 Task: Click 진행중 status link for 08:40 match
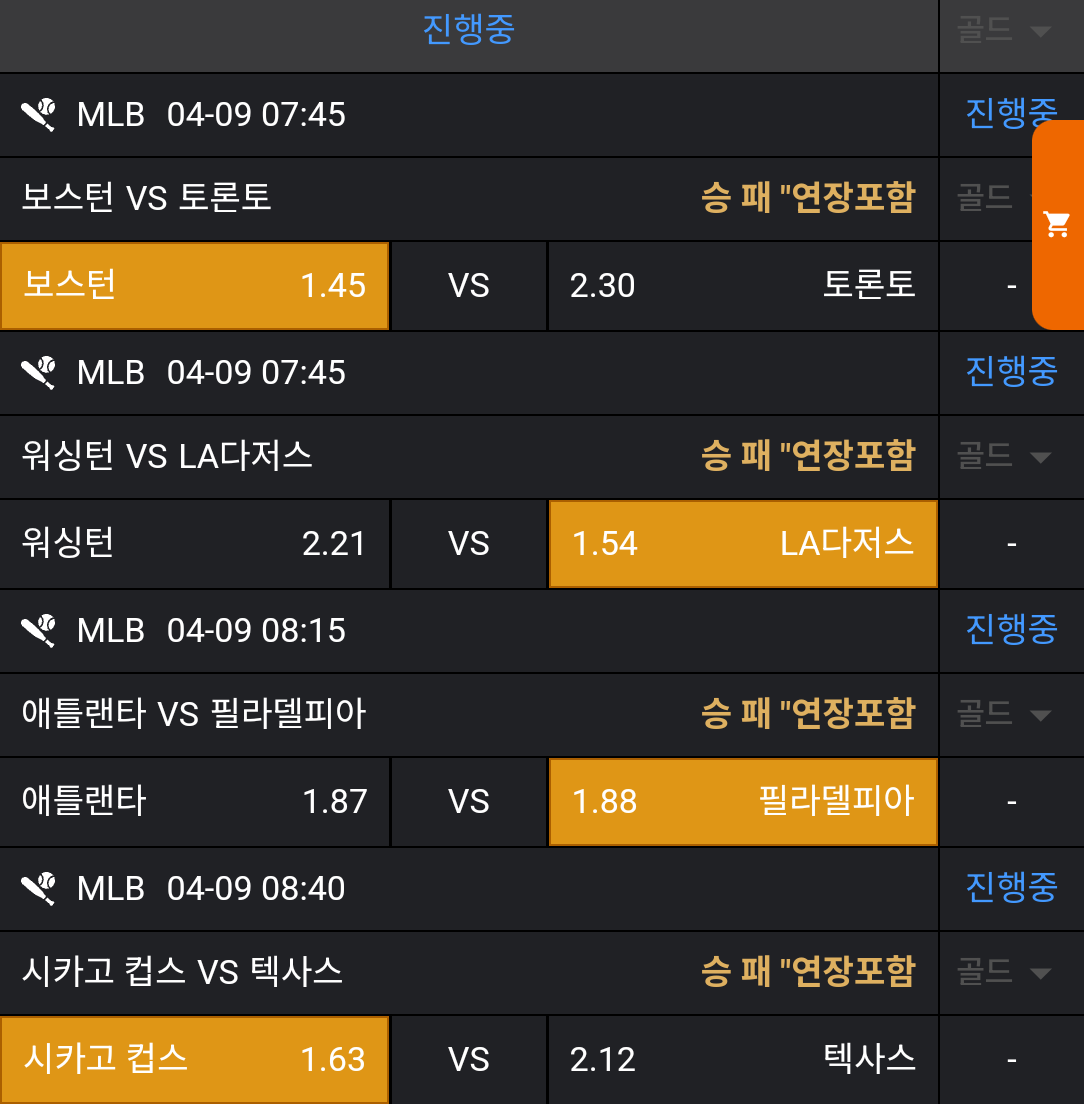[1010, 888]
